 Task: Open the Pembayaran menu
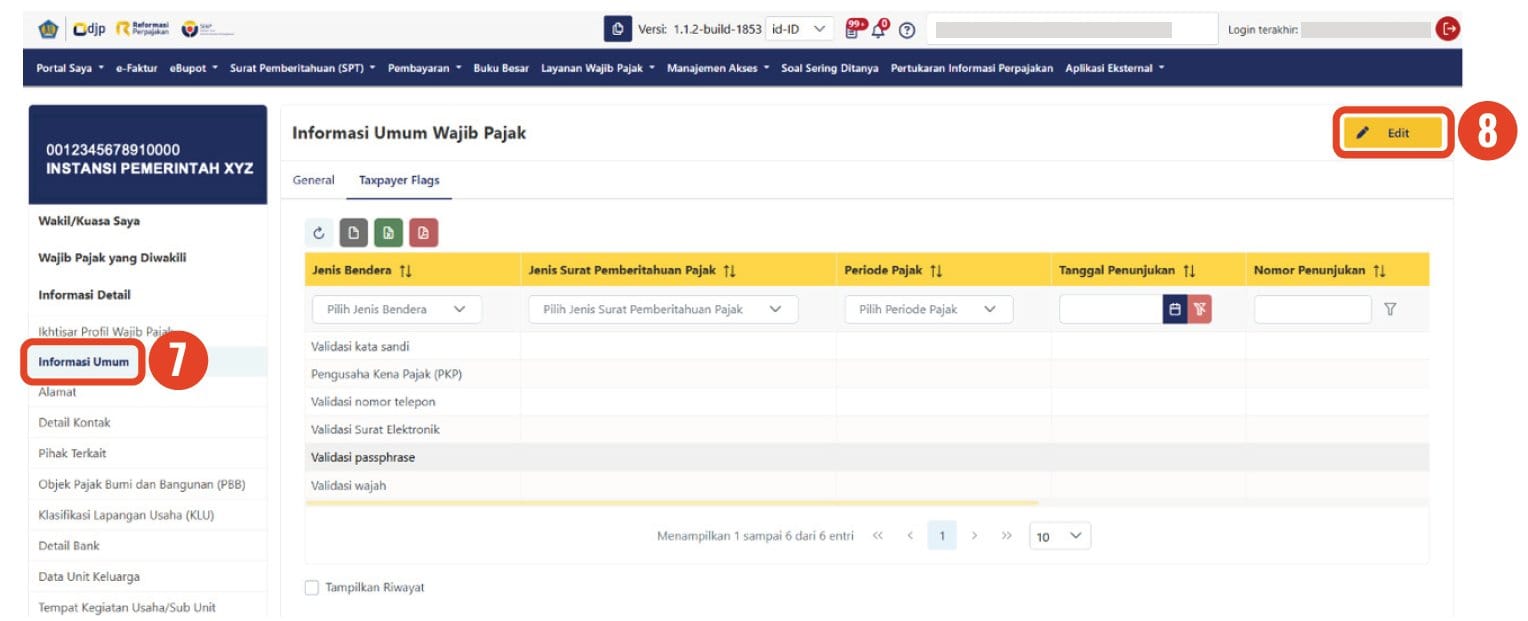tap(425, 68)
